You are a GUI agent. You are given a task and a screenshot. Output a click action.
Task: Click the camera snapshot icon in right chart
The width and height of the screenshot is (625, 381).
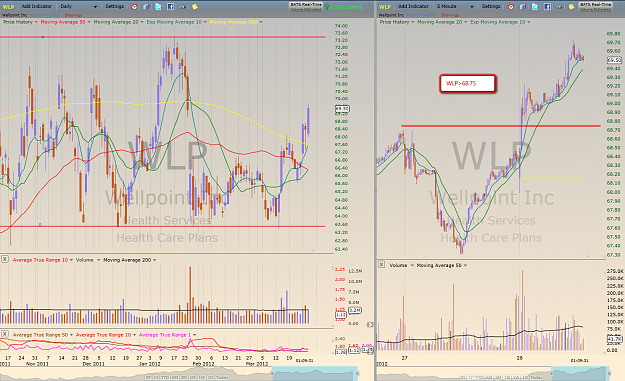coord(559,6)
